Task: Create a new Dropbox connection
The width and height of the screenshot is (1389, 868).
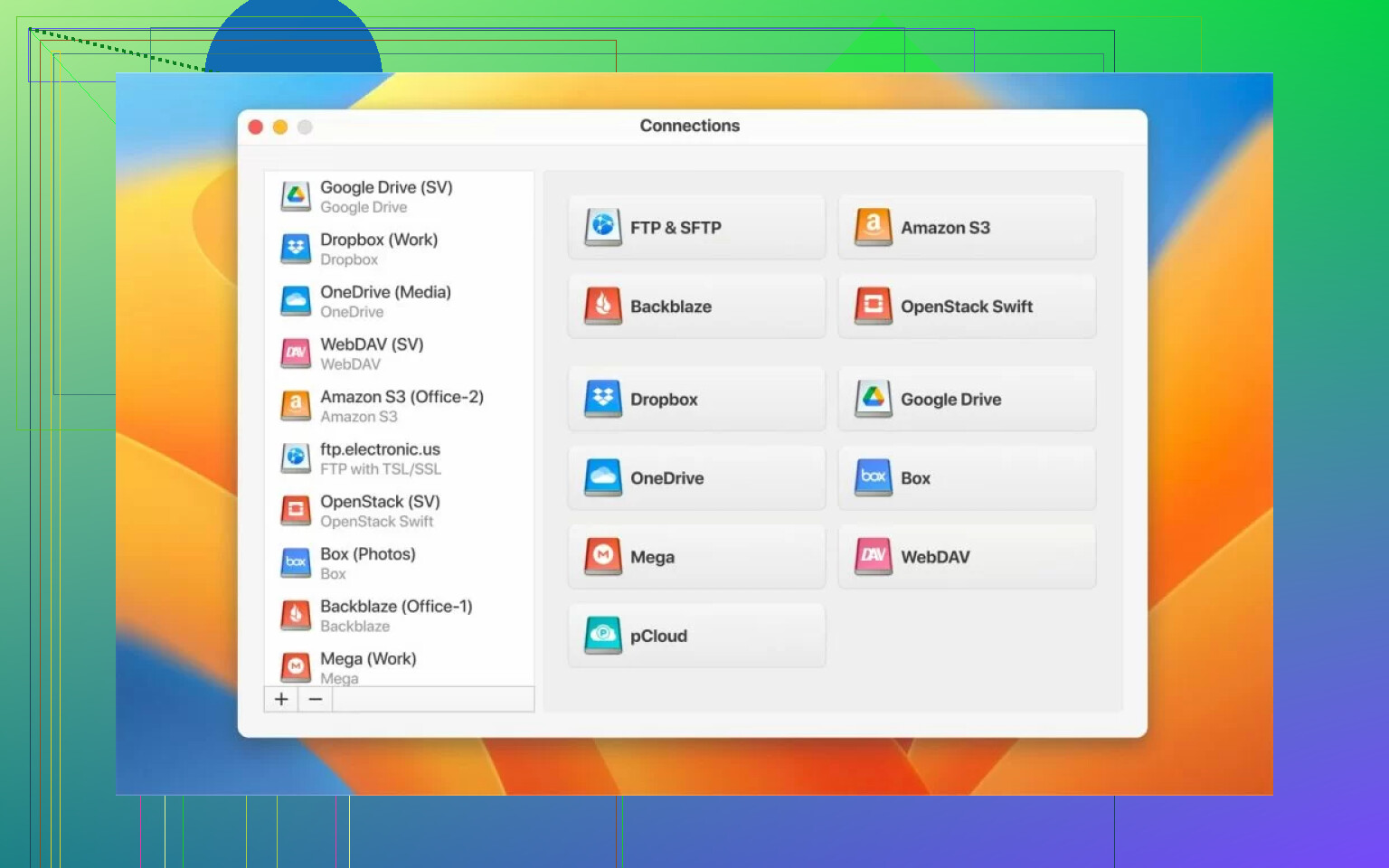Action: [x=696, y=399]
